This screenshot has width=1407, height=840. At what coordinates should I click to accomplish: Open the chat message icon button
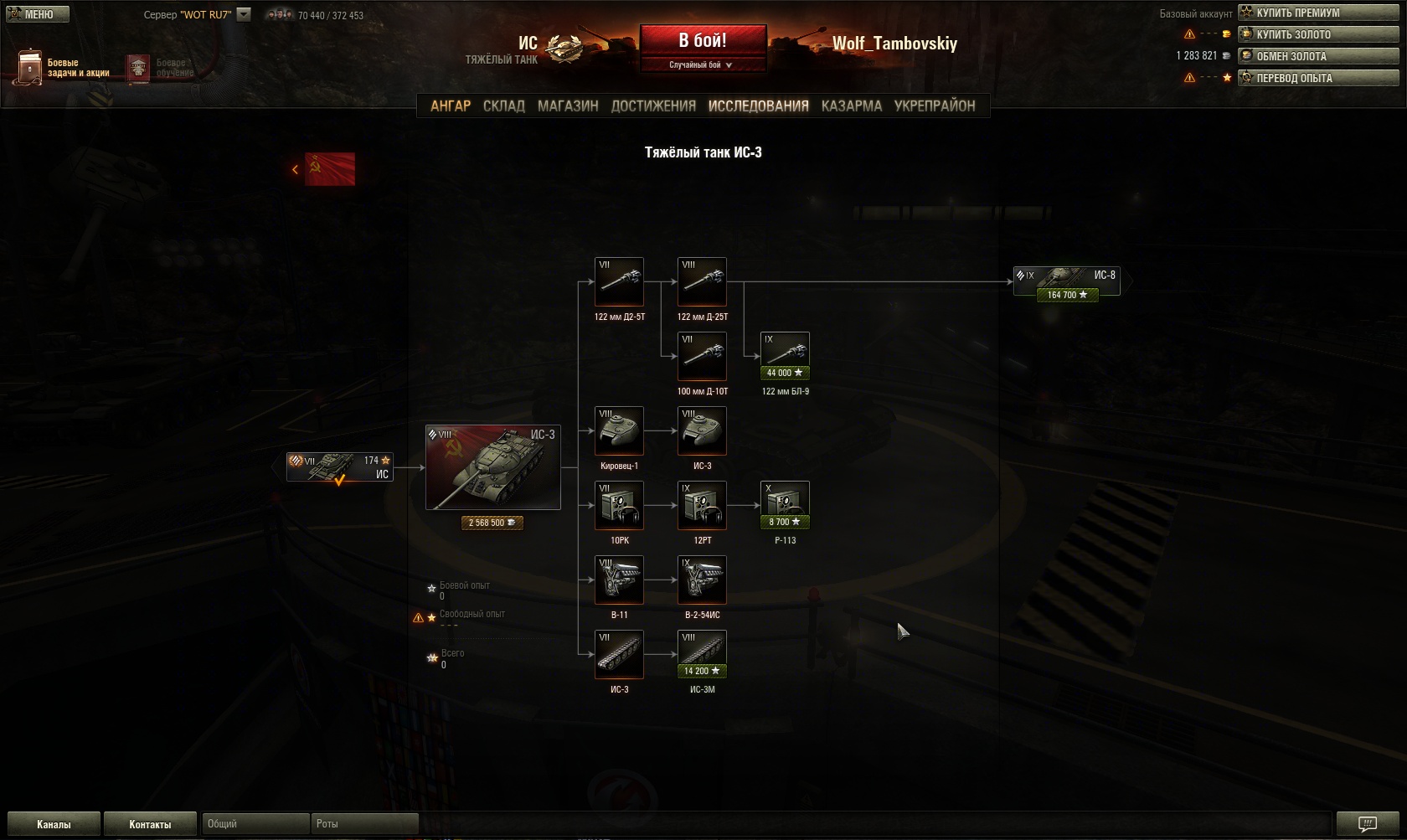click(x=1367, y=824)
